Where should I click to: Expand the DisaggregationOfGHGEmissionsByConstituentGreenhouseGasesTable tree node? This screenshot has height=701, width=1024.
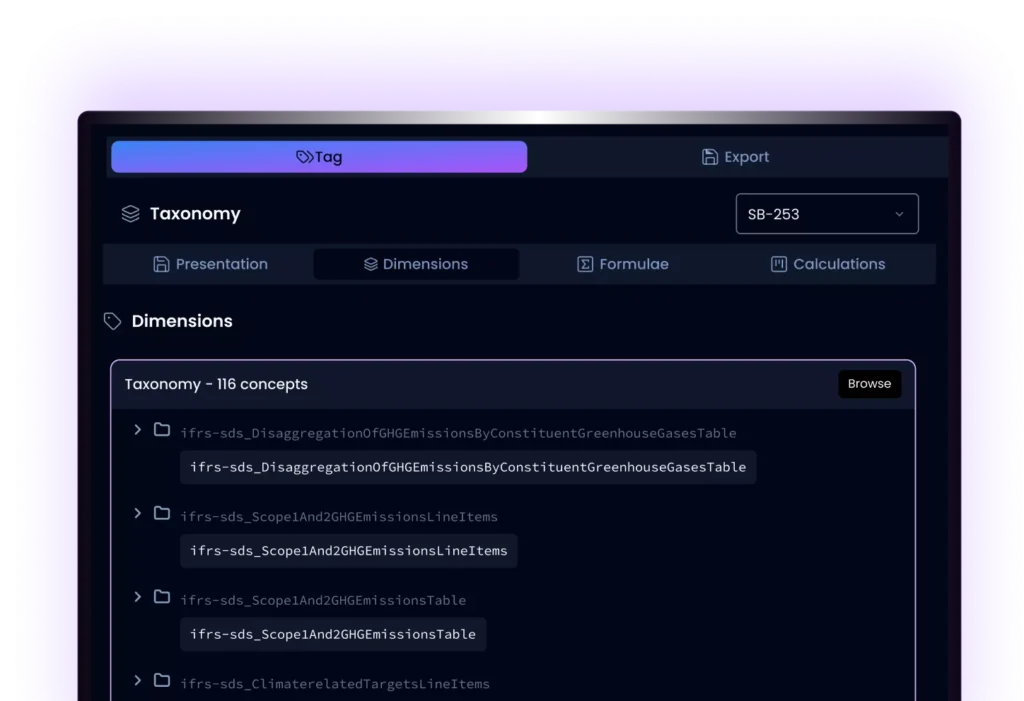tap(138, 430)
